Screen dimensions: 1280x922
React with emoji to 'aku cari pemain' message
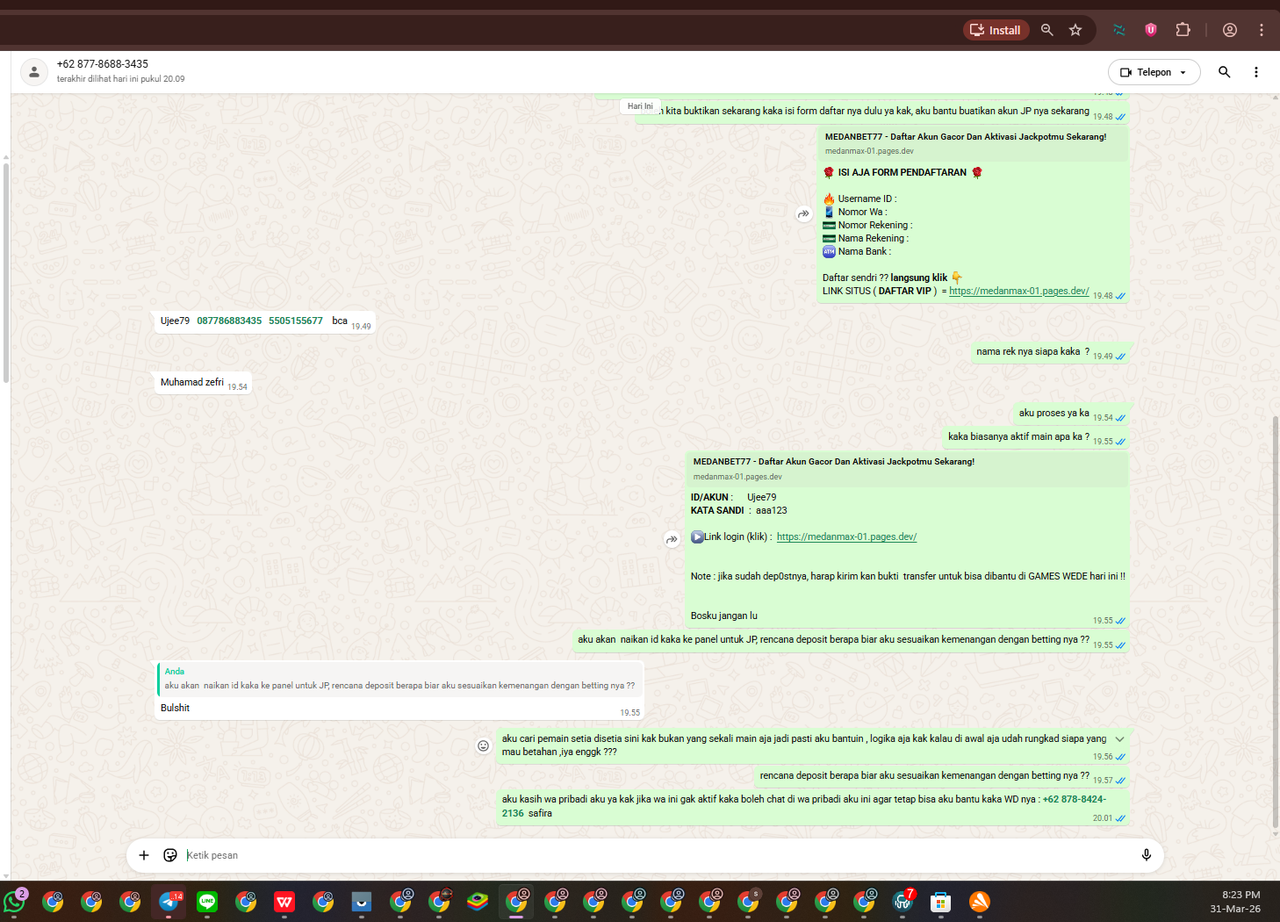[x=483, y=746]
